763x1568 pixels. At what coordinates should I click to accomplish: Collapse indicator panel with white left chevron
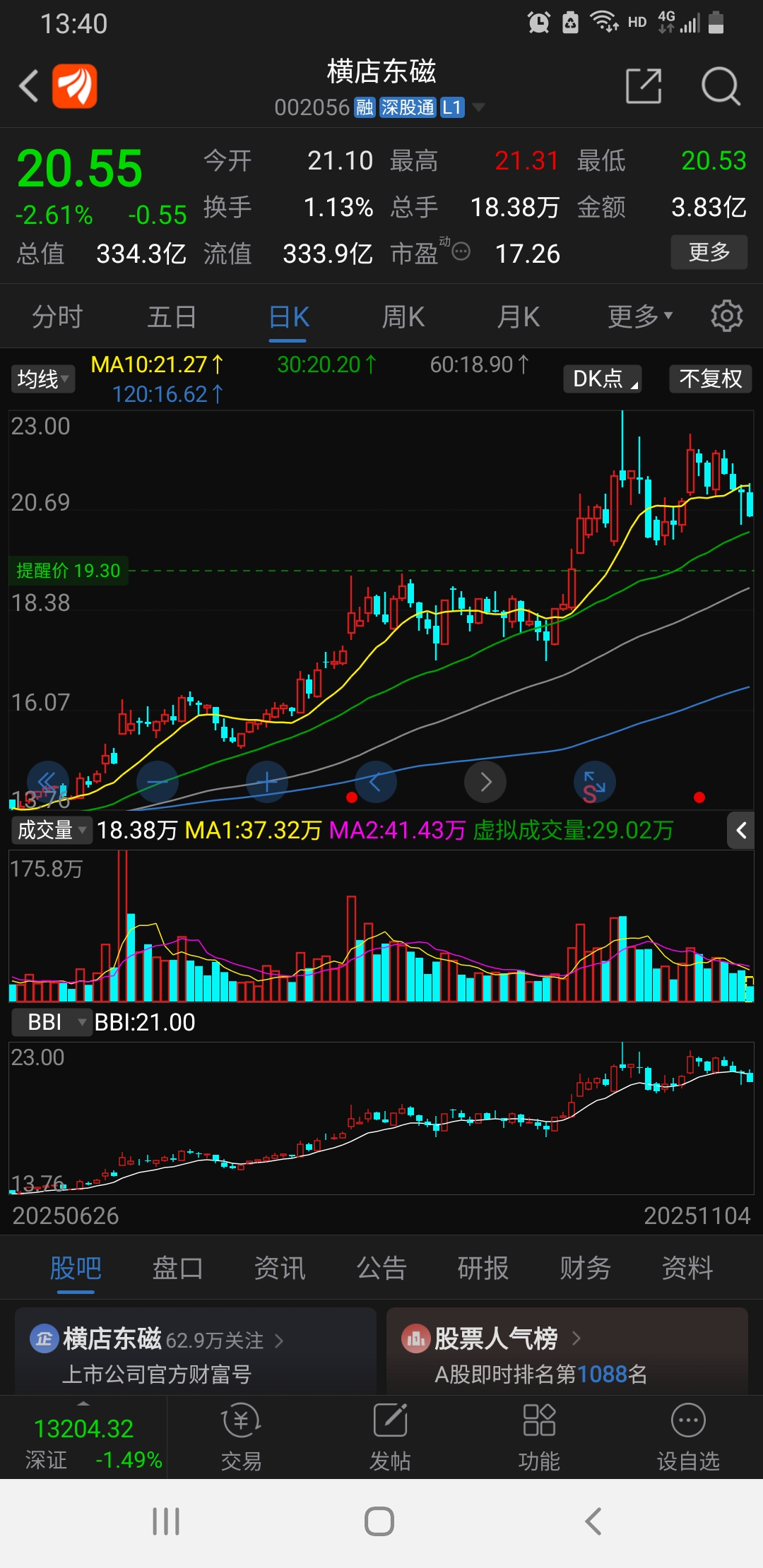(x=741, y=830)
